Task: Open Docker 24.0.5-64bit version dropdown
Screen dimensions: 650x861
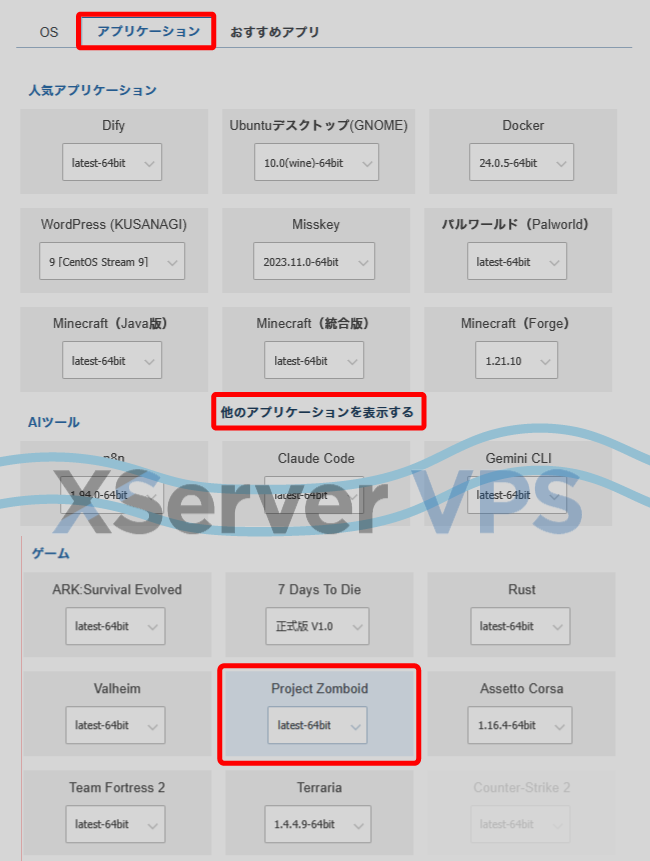Action: (521, 163)
